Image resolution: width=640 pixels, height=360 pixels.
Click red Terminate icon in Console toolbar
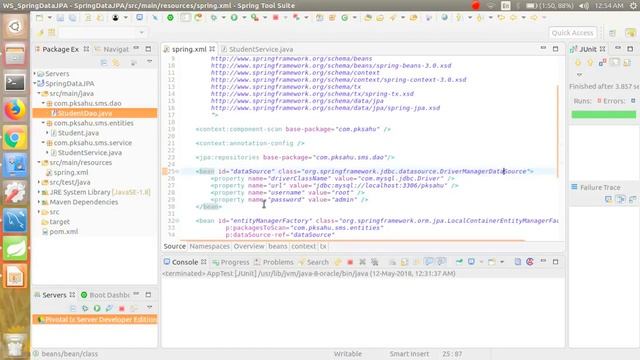pyautogui.click(x=350, y=262)
